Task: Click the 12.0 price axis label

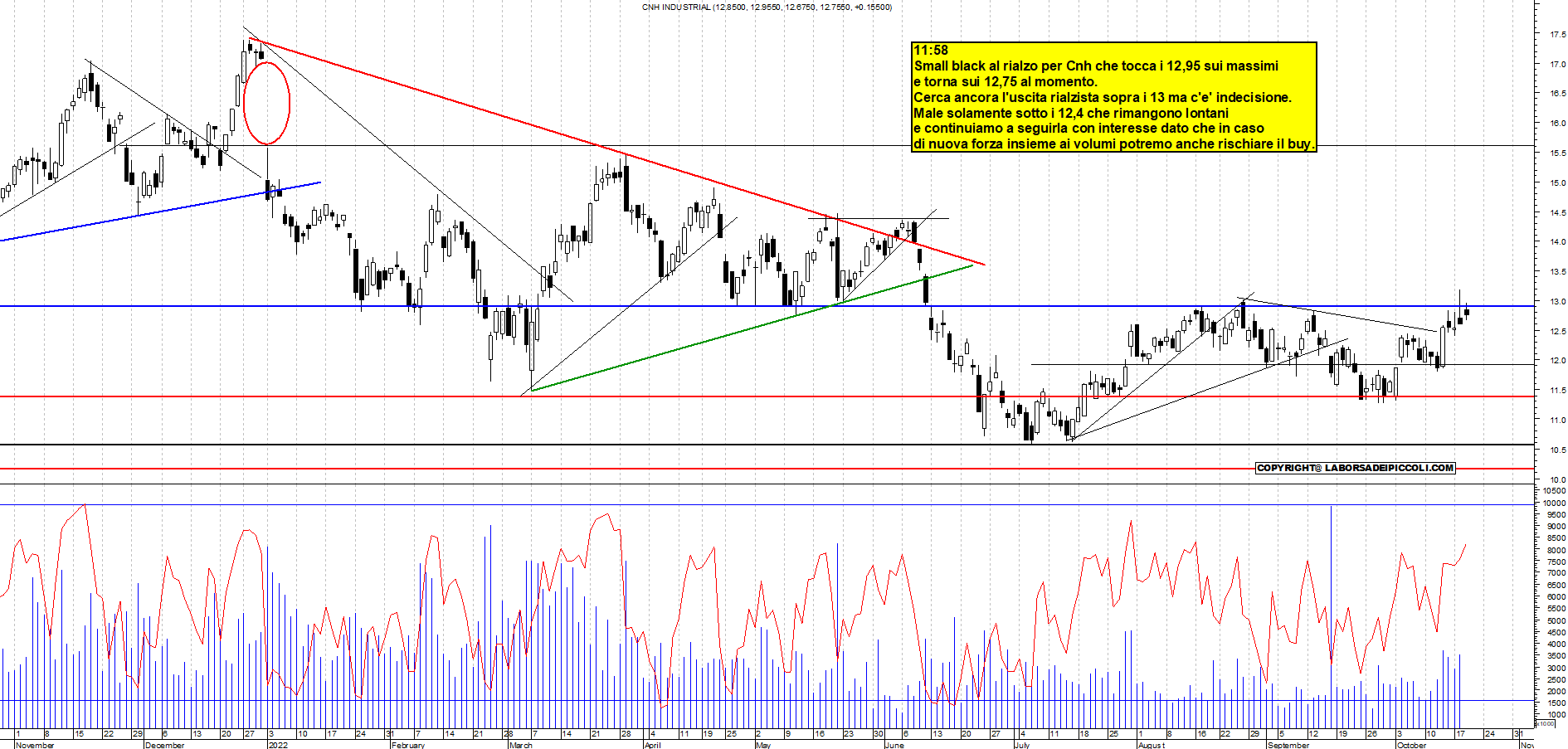Action: point(1557,361)
